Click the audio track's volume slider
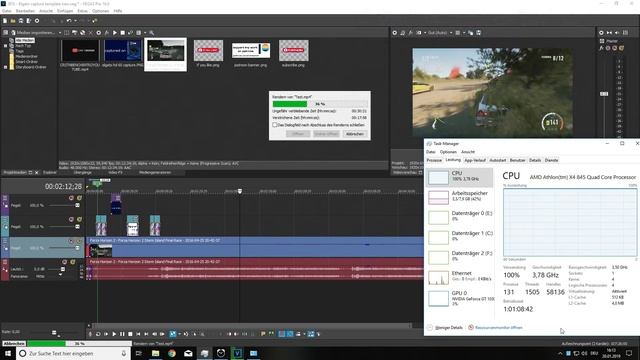The height and width of the screenshot is (360, 640). point(62,269)
